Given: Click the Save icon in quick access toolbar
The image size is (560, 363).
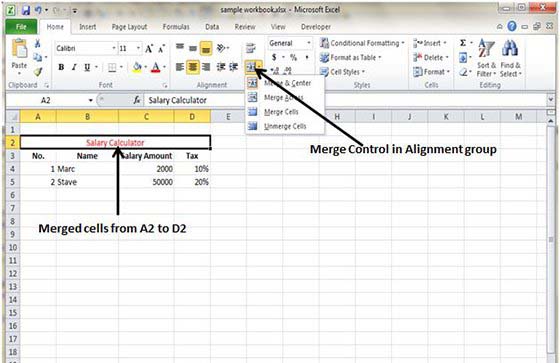Looking at the screenshot, I should tap(26, 10).
